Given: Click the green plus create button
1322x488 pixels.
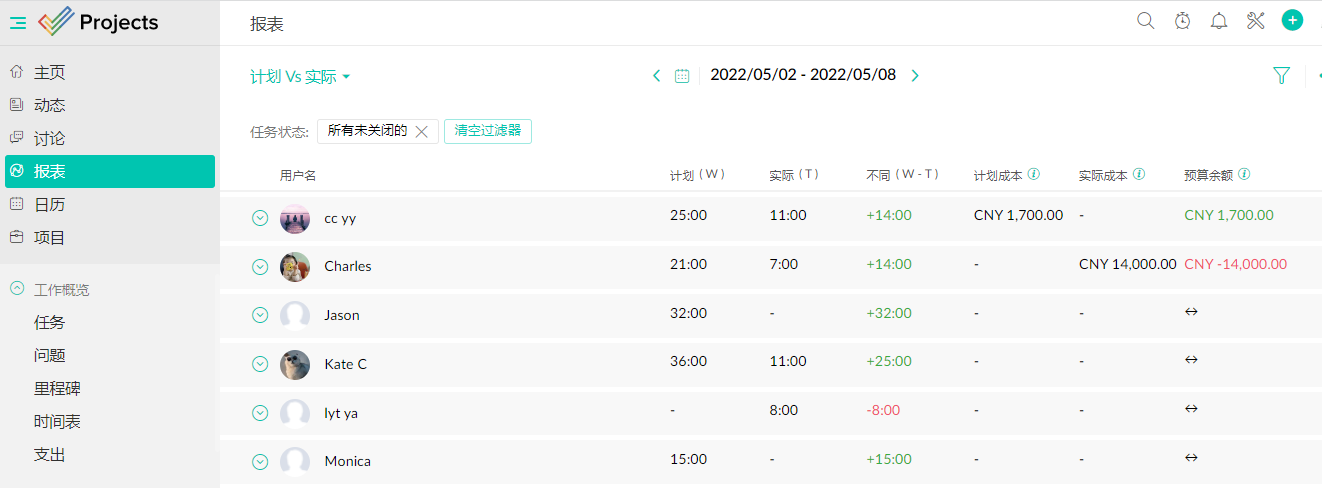Looking at the screenshot, I should tap(1292, 20).
